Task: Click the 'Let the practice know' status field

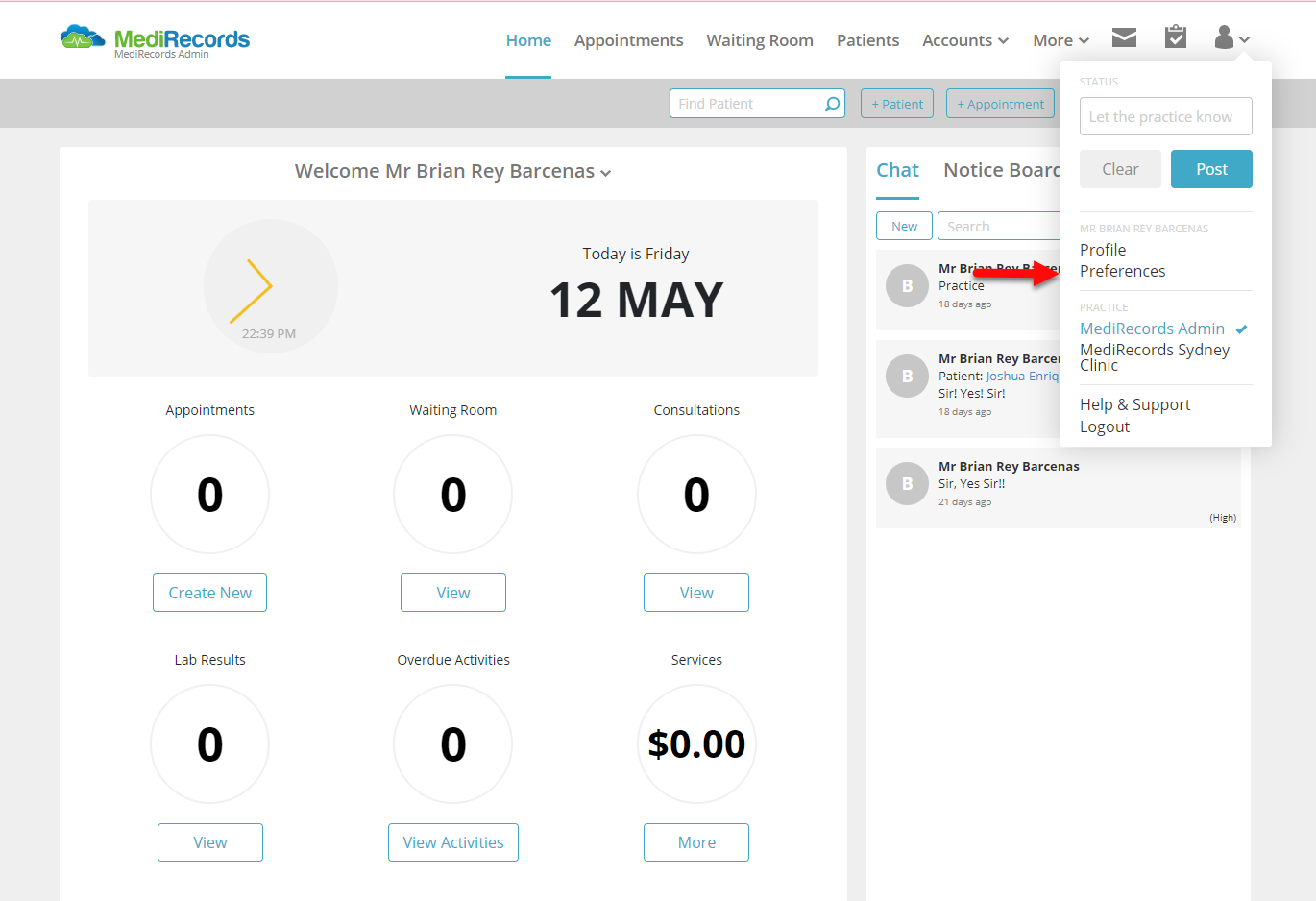Action: click(x=1166, y=116)
